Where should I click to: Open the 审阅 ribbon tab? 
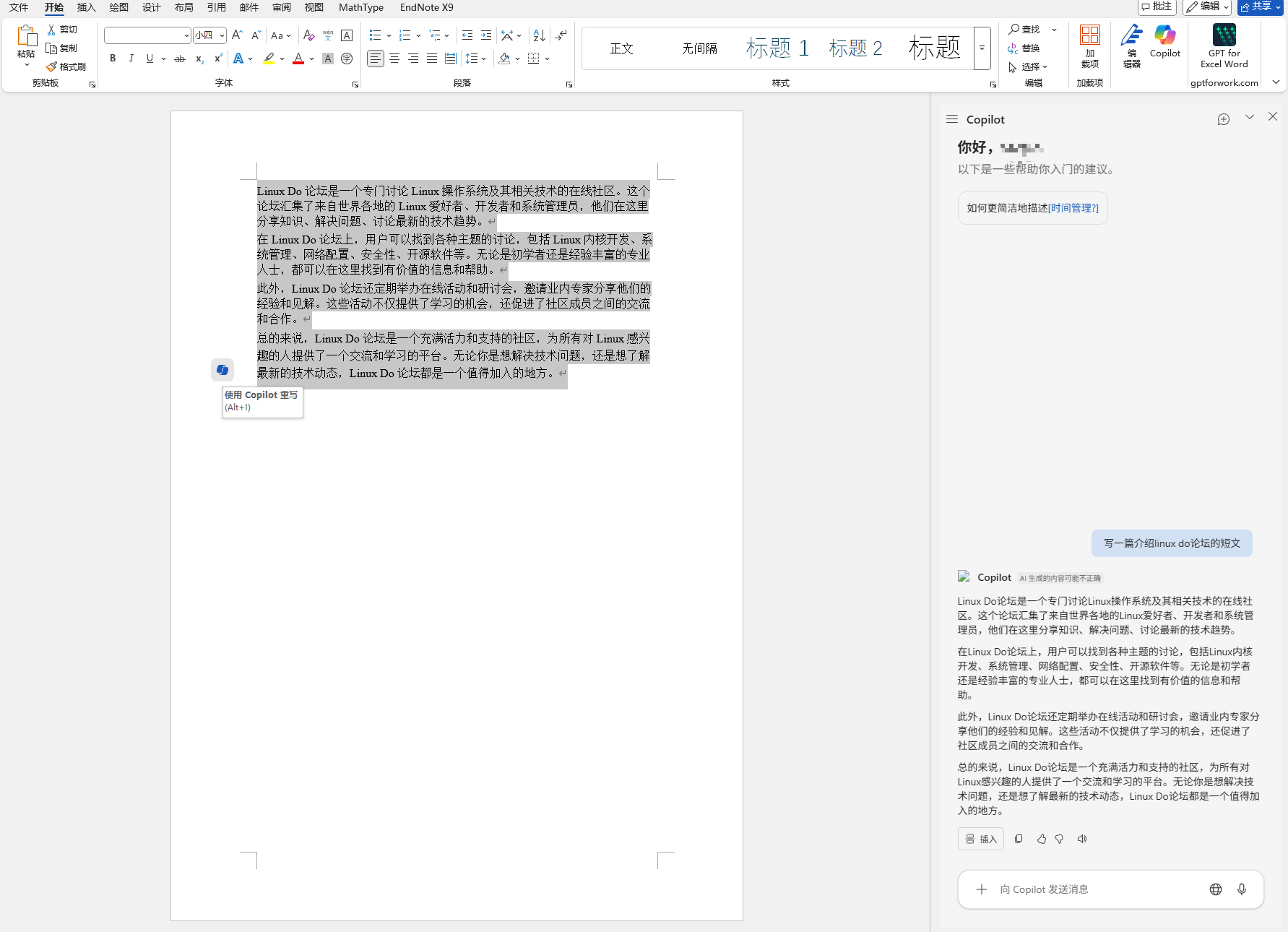(x=282, y=7)
